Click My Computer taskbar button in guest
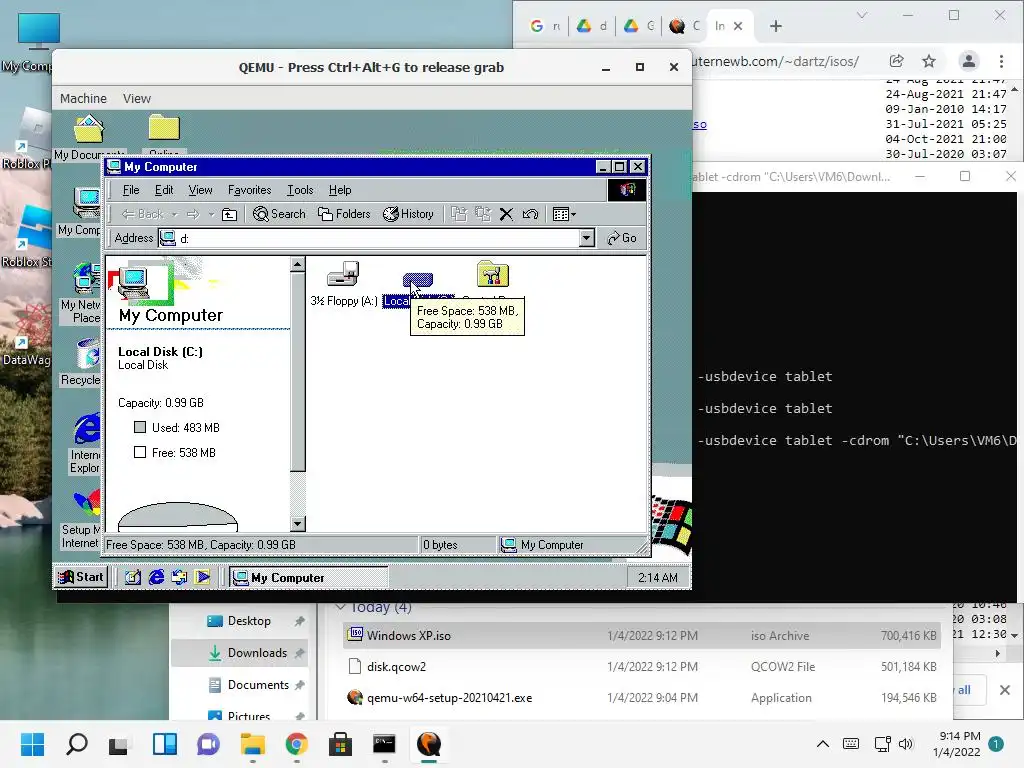Viewport: 1024px width, 768px height. pyautogui.click(x=308, y=577)
